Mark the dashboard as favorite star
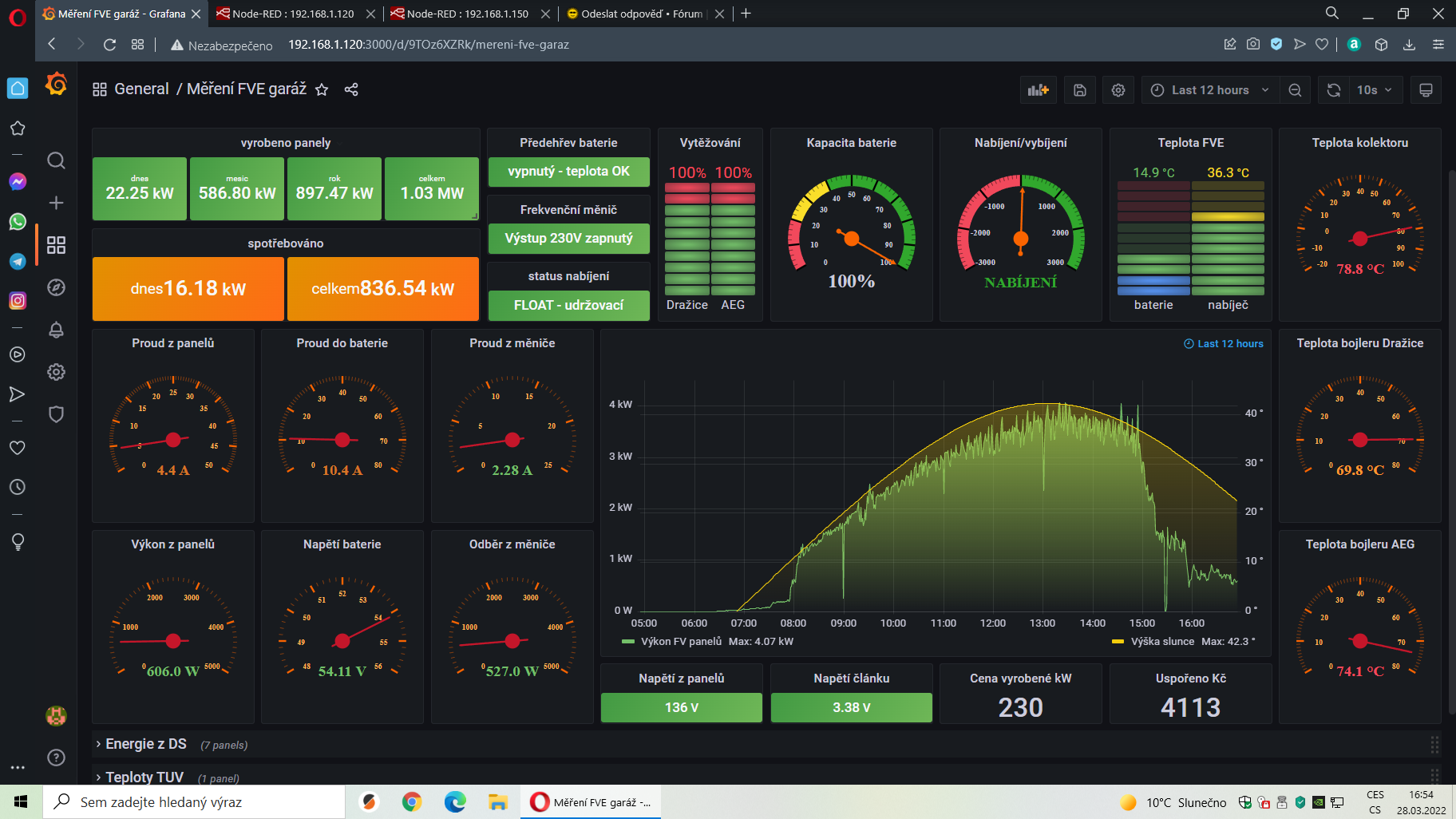Viewport: 1456px width, 819px height. coord(322,89)
